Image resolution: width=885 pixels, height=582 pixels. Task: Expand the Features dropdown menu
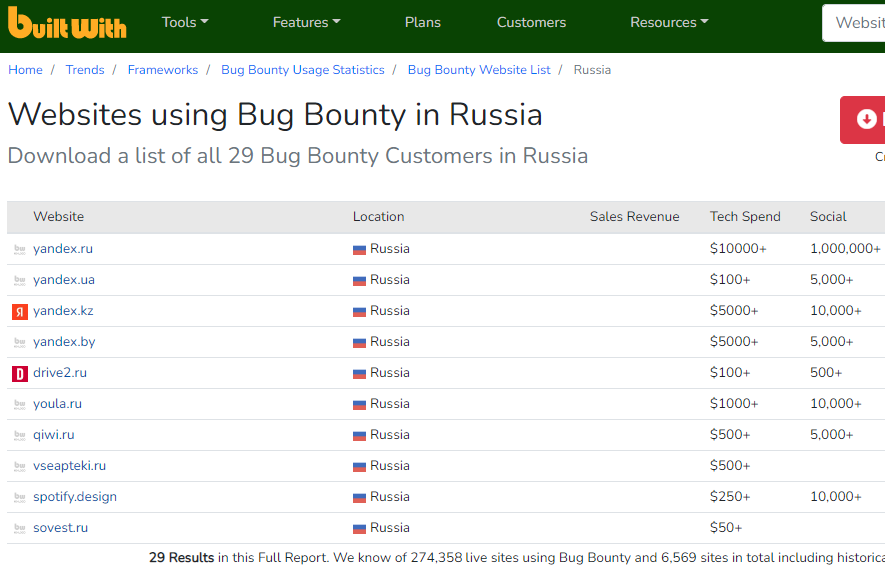306,22
